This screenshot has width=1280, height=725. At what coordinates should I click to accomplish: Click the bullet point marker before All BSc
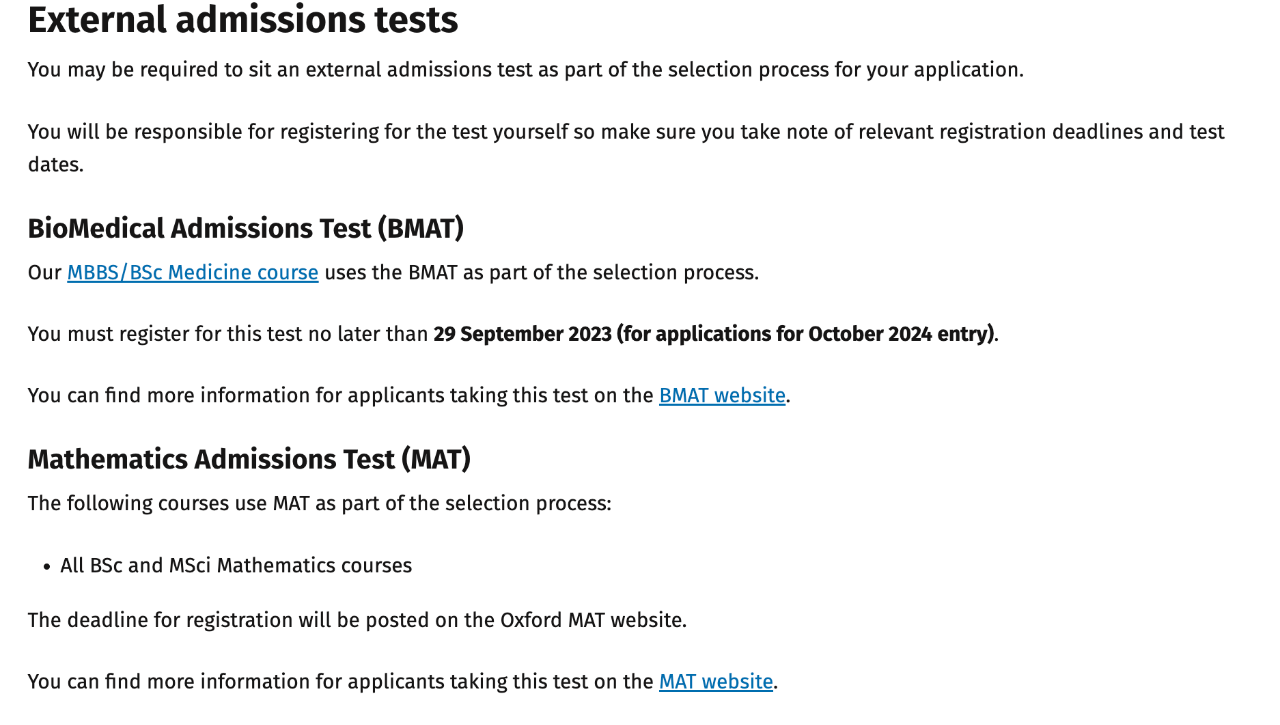point(47,567)
